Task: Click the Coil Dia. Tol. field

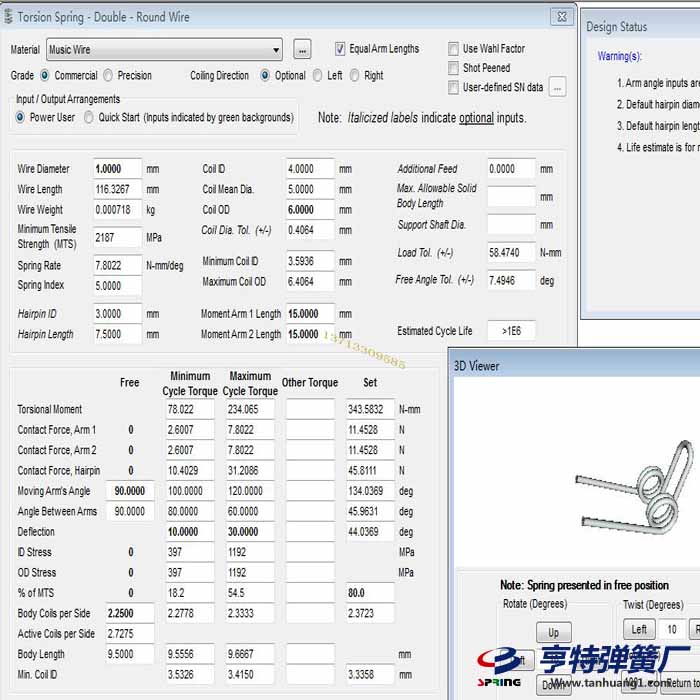Action: point(310,230)
